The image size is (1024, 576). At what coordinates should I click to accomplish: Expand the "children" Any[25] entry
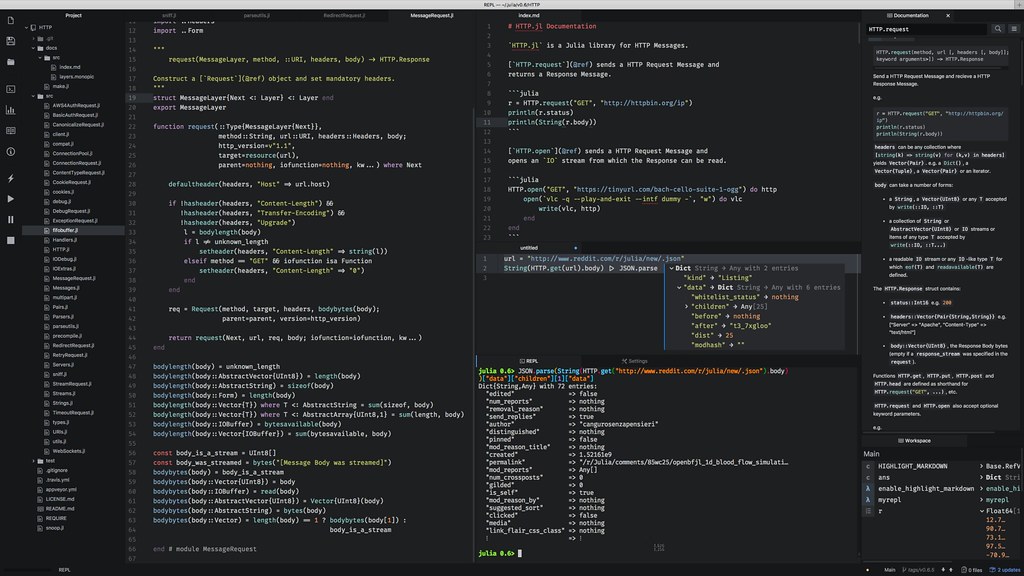[686, 306]
